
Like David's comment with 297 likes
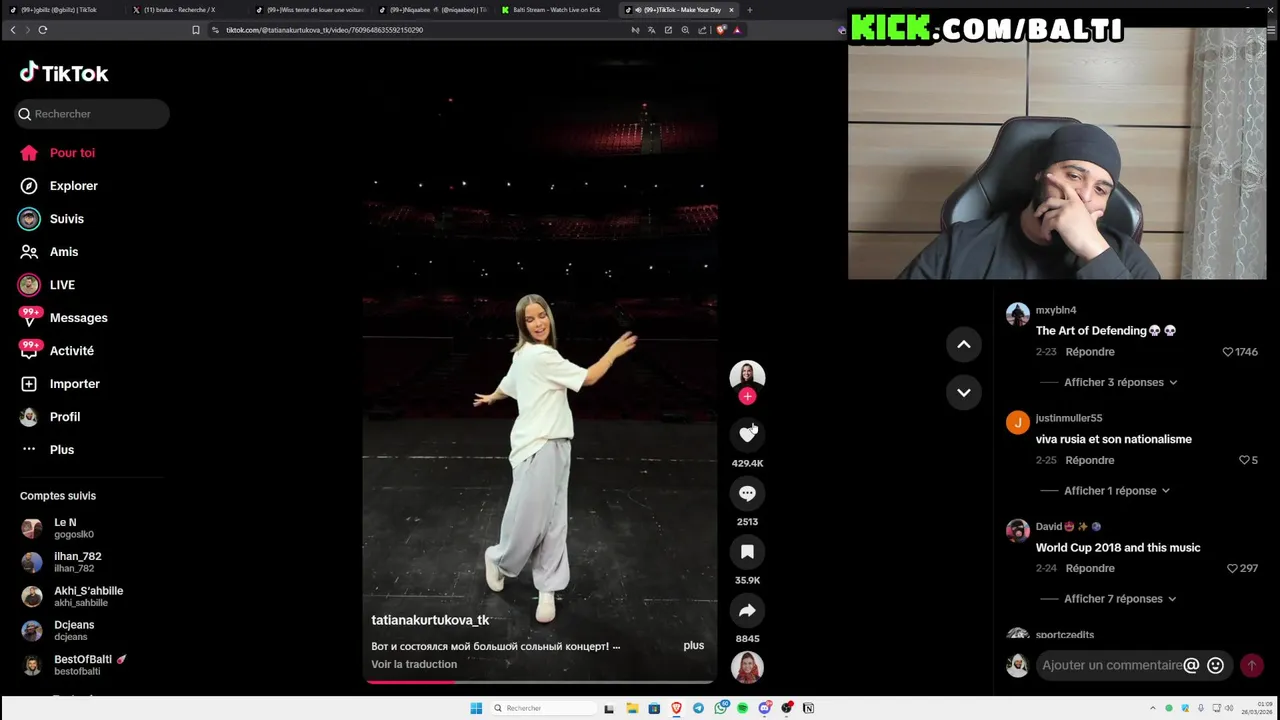coord(1233,568)
